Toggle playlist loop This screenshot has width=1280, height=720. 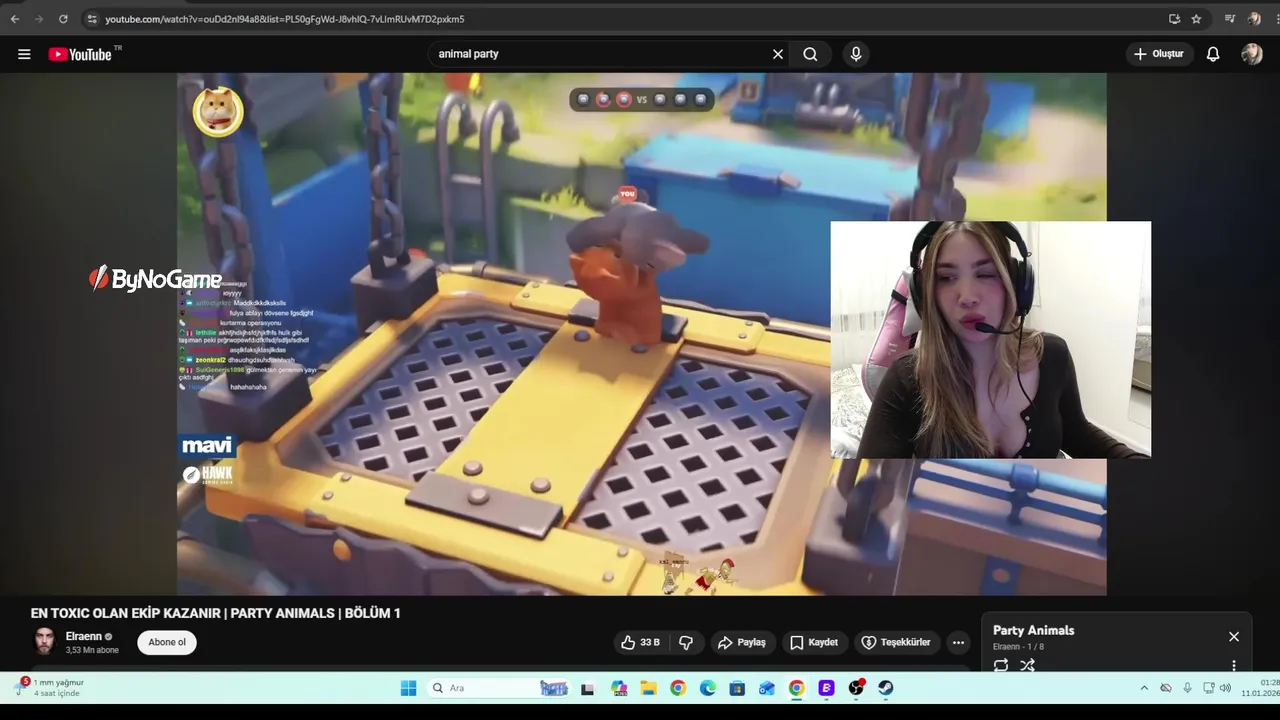tap(1001, 665)
